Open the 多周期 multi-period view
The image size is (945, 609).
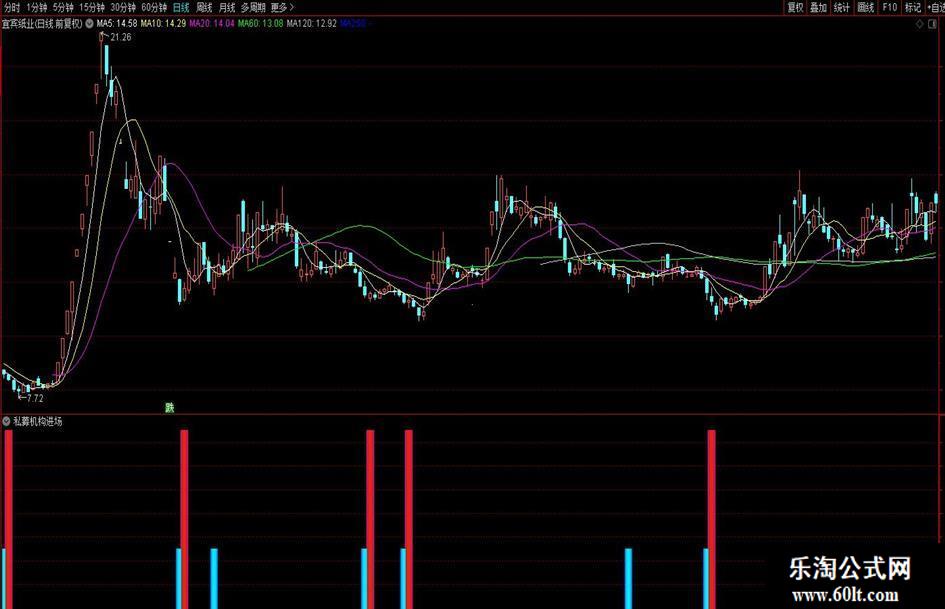253,7
